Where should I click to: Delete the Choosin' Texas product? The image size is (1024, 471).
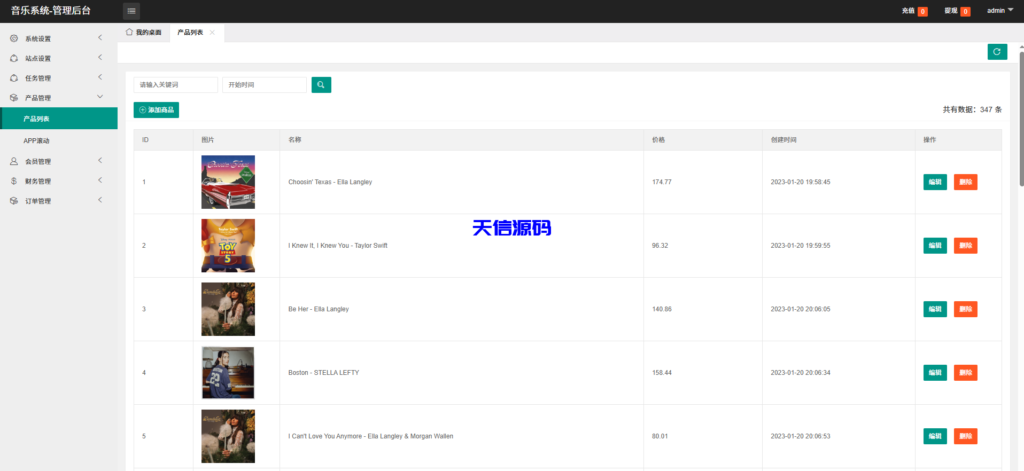click(x=965, y=182)
